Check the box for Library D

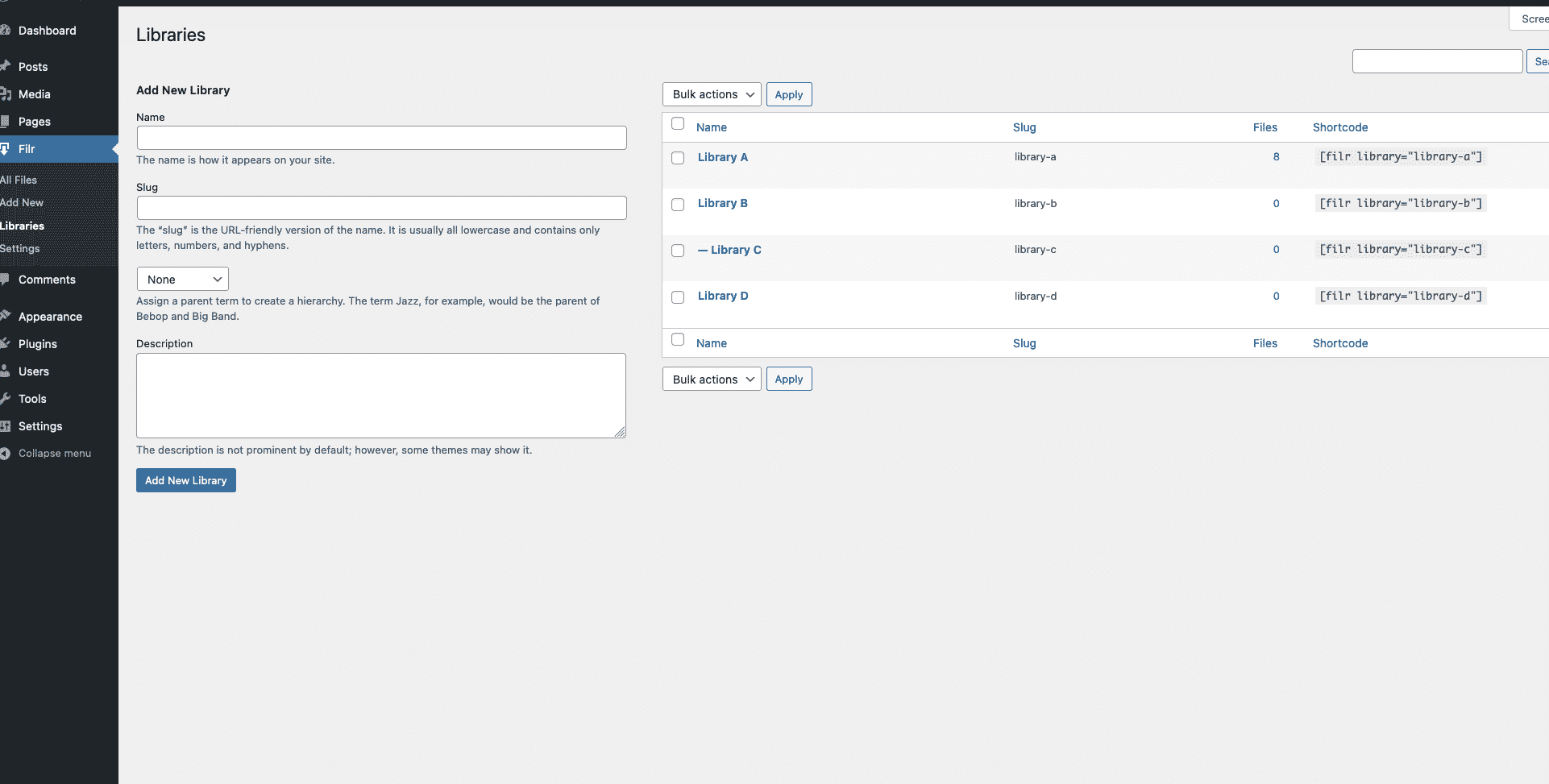678,297
